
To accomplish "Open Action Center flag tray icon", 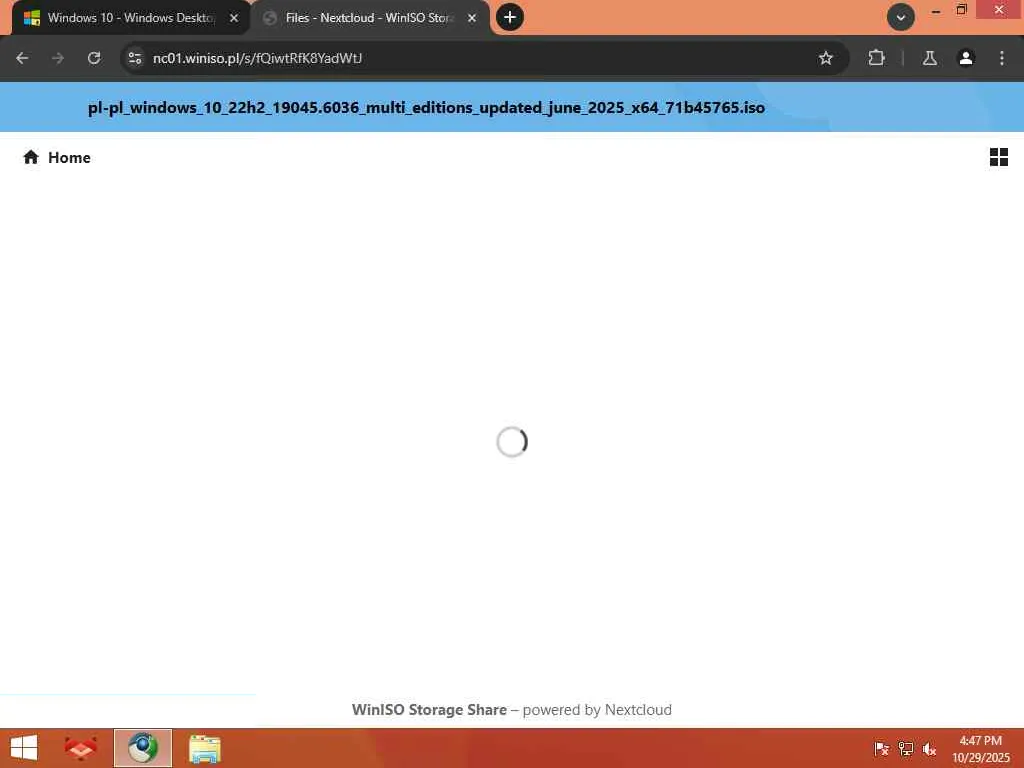I will point(882,749).
